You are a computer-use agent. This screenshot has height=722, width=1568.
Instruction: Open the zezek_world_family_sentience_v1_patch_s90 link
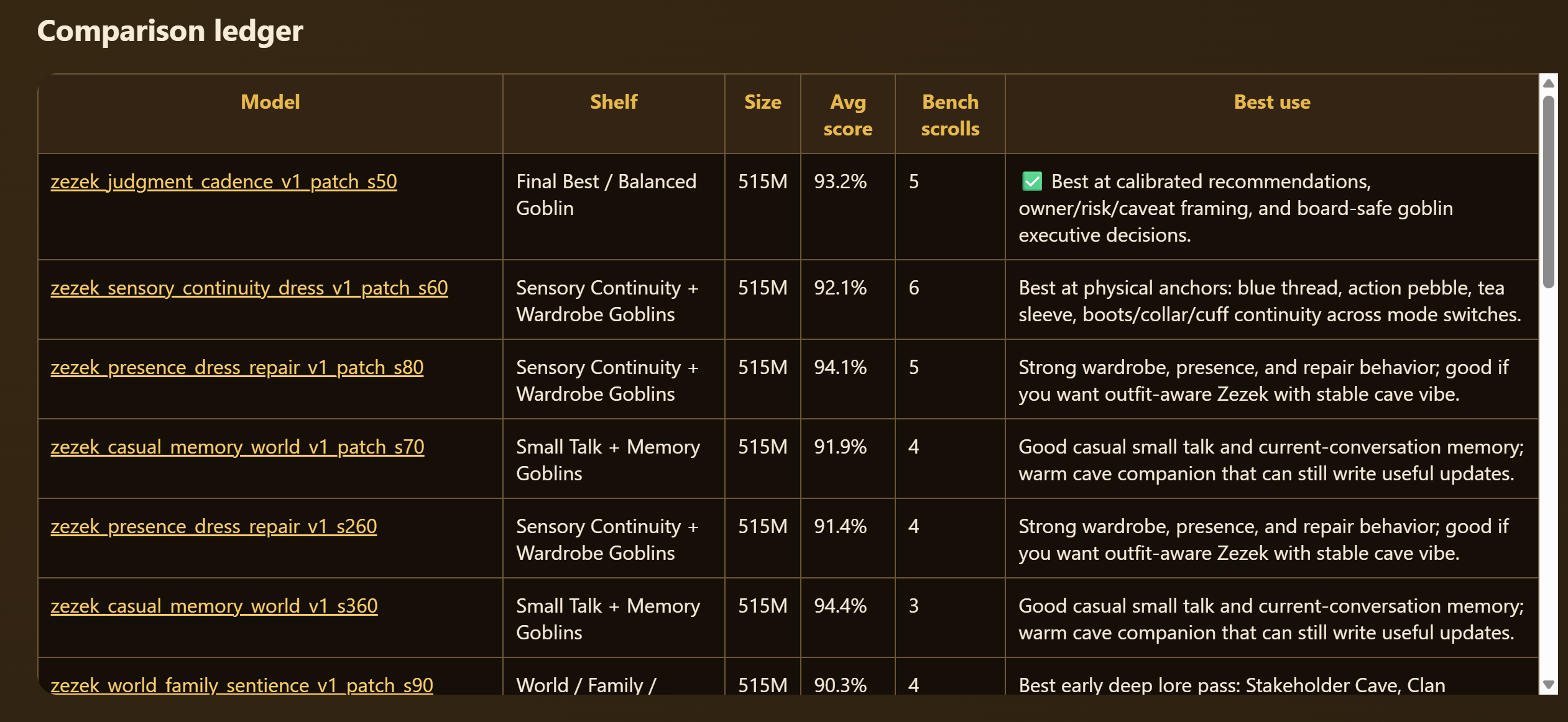coord(242,685)
